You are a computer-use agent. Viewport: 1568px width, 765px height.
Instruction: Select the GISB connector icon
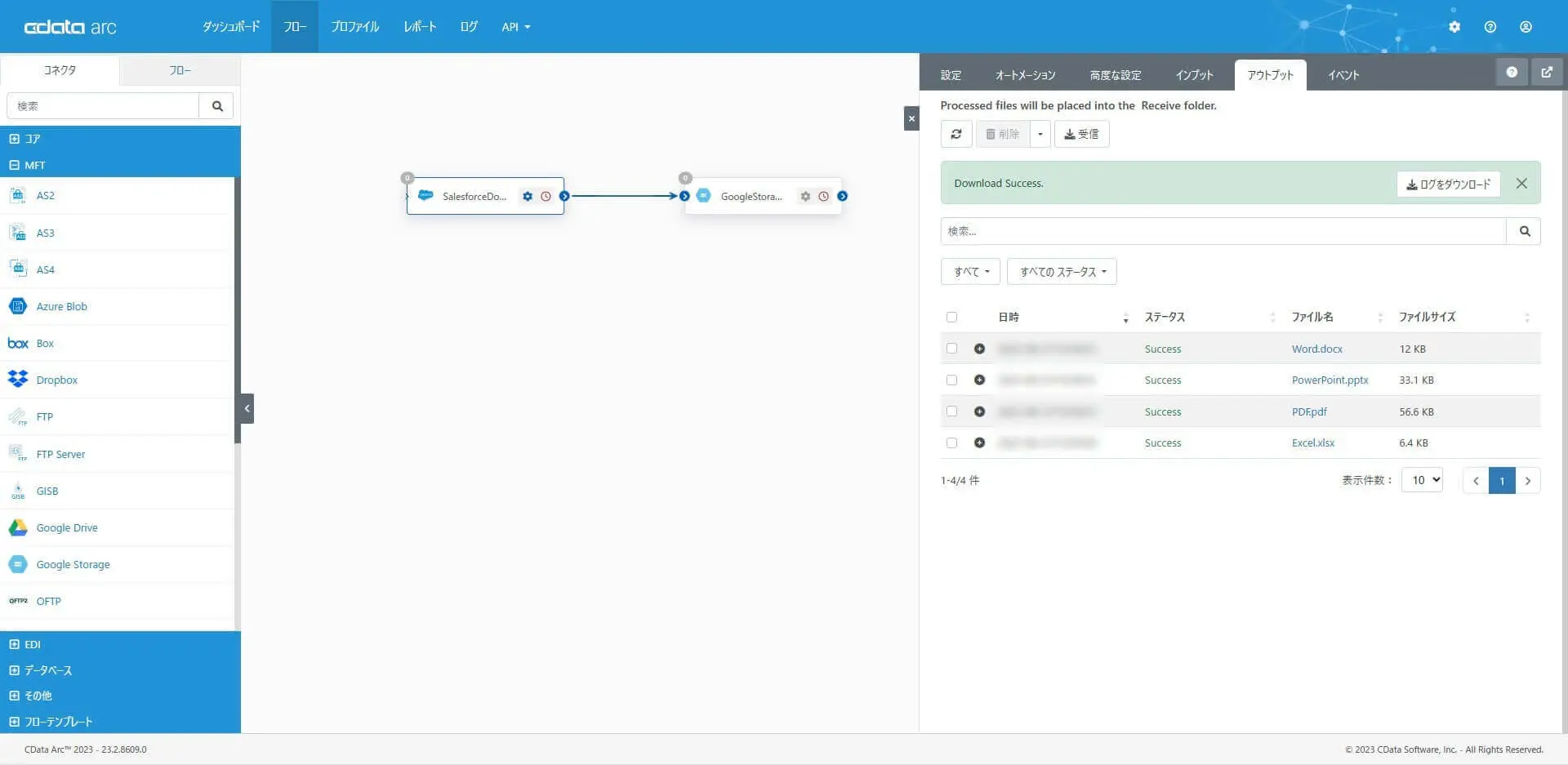(18, 491)
